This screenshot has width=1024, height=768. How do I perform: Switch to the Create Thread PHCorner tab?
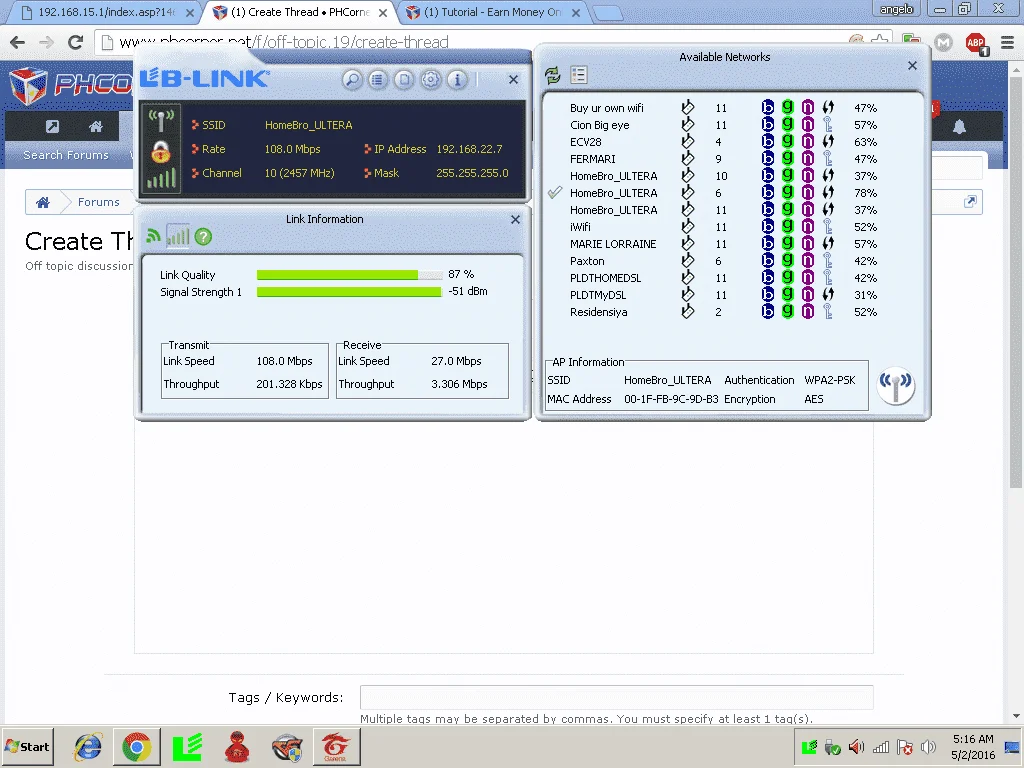[300, 12]
